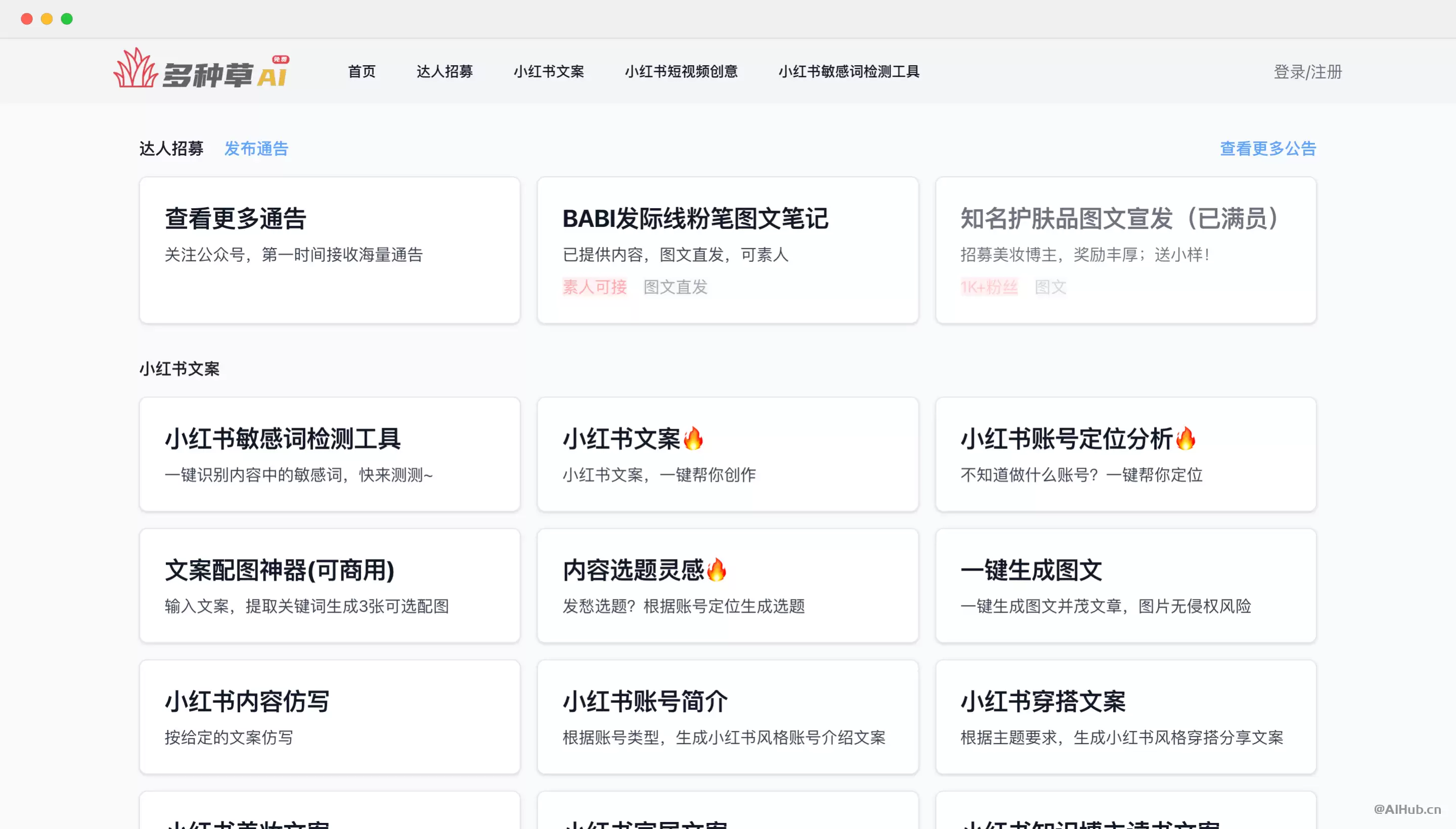
Task: Open the BABI发际线粉笔图文笔记 card
Action: tap(728, 250)
